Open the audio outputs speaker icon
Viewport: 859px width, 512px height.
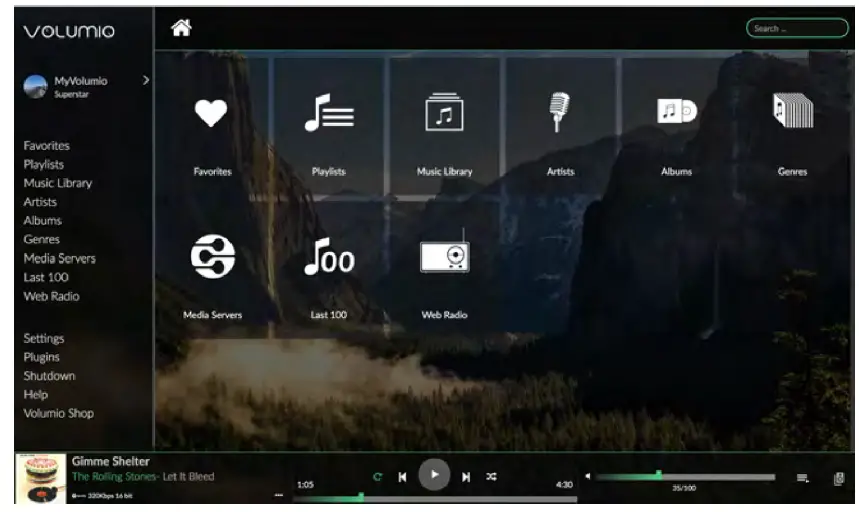pos(839,479)
